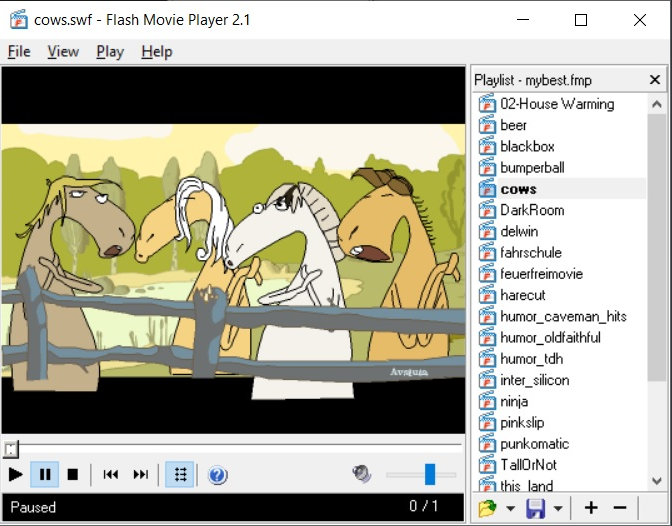Select humor_oldfaithful in the playlist
The height and width of the screenshot is (526, 672).
click(x=550, y=337)
